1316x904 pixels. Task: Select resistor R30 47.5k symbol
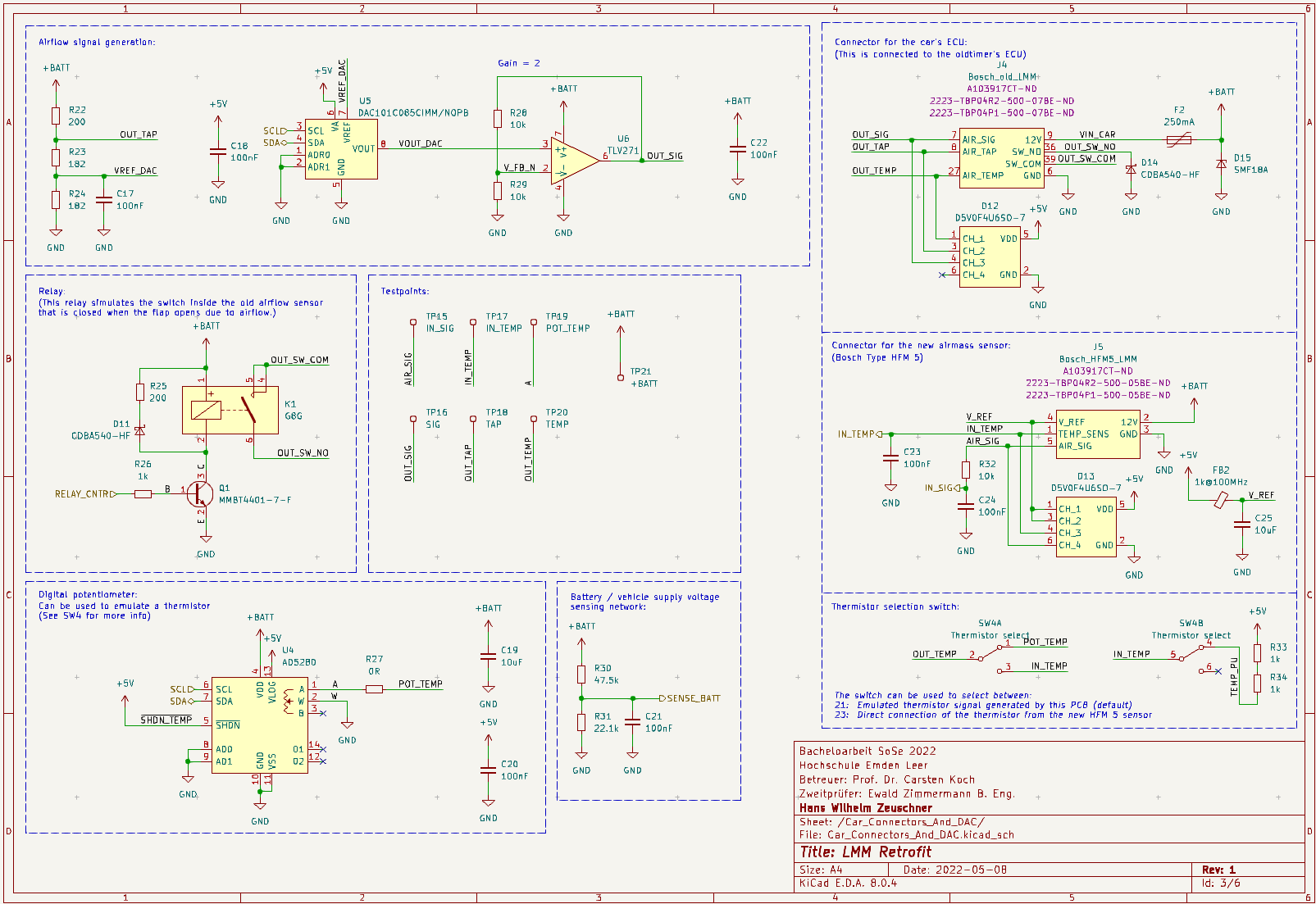581,675
